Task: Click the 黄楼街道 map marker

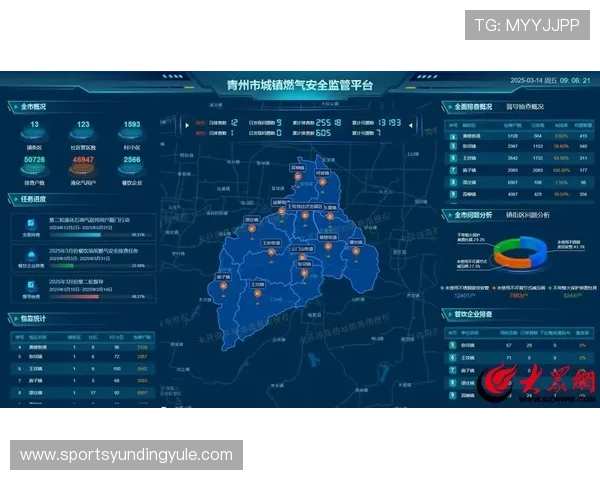Action: [x=328, y=246]
